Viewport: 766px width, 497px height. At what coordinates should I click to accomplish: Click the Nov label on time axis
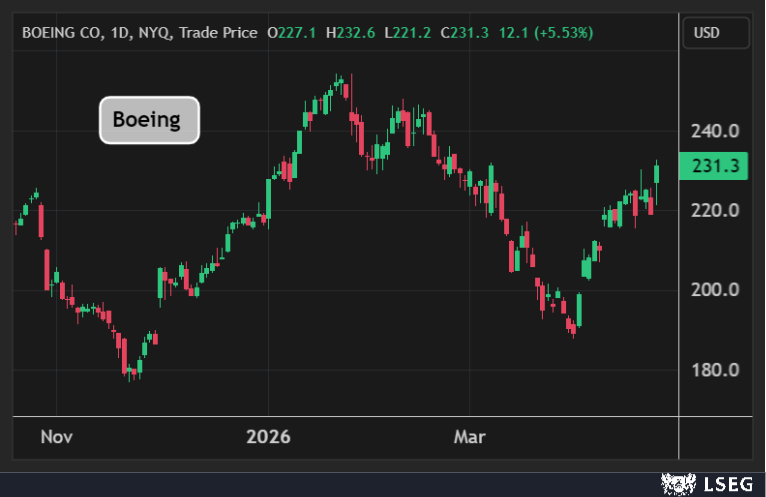pyautogui.click(x=55, y=437)
